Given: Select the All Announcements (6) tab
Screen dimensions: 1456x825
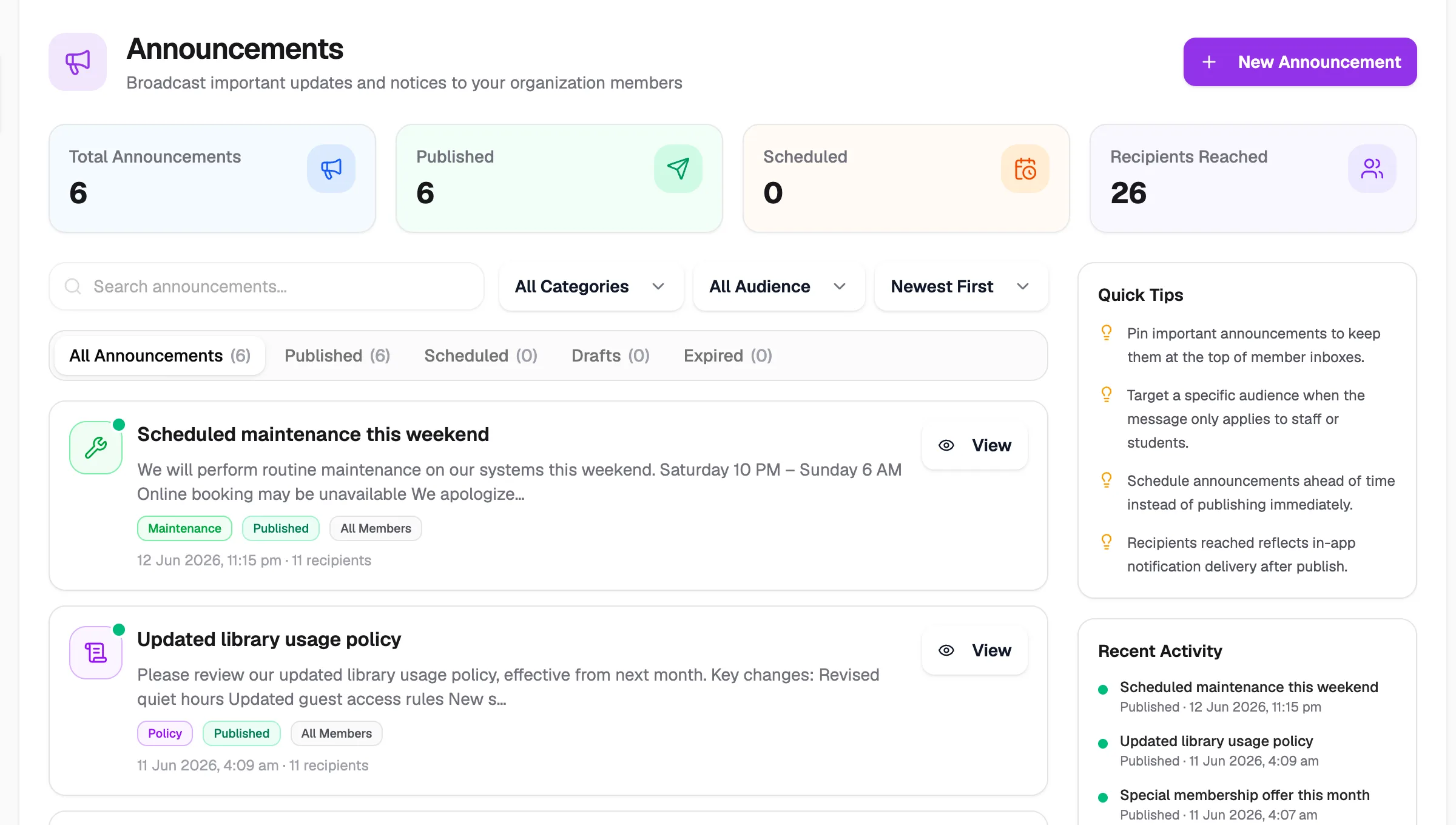Looking at the screenshot, I should pyautogui.click(x=160, y=355).
